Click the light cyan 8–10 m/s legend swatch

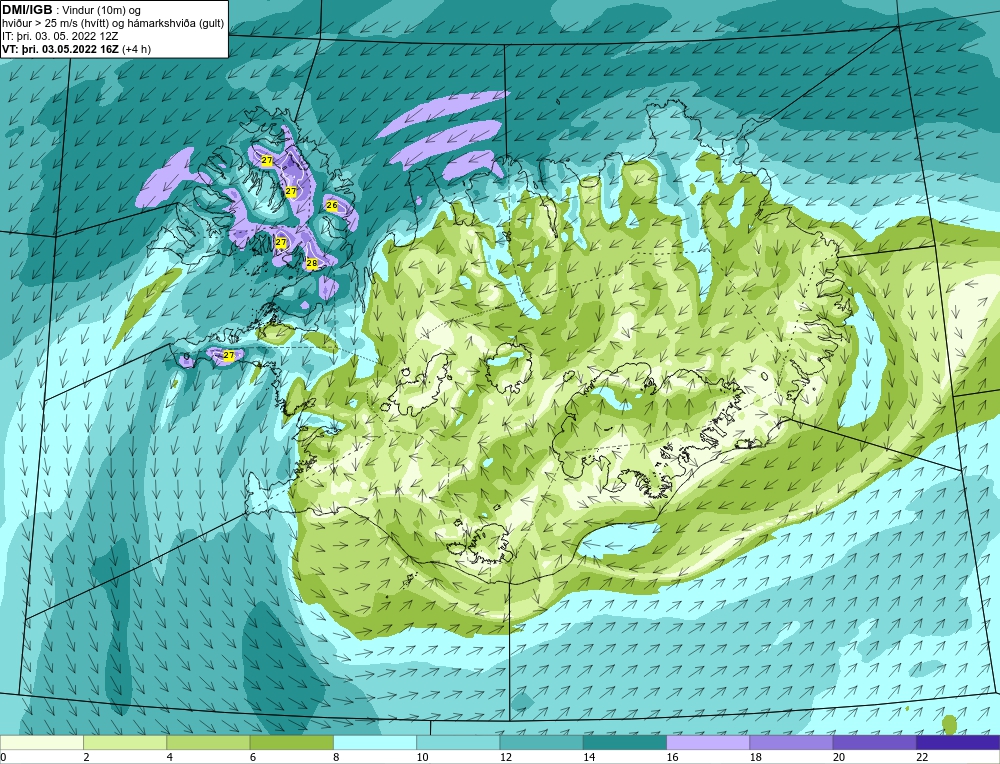tap(375, 742)
